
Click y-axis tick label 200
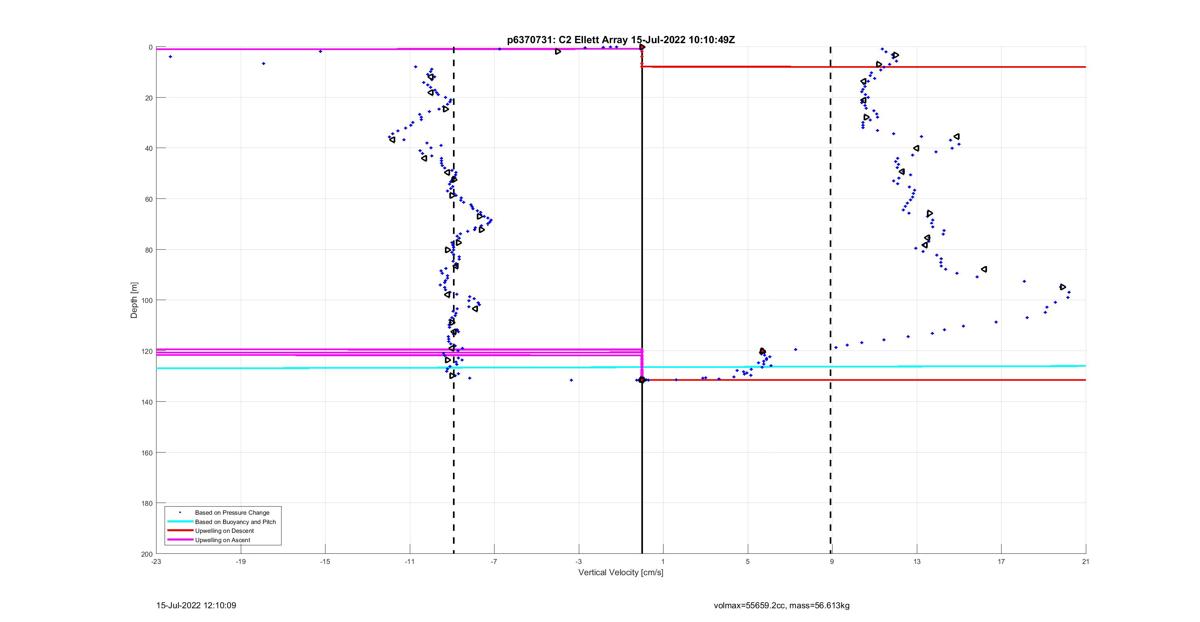coord(147,554)
